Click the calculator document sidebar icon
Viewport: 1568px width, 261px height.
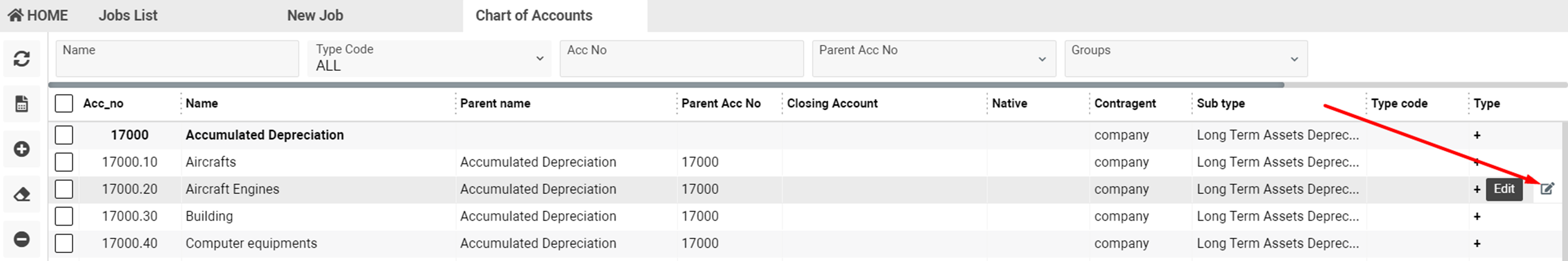(x=22, y=105)
